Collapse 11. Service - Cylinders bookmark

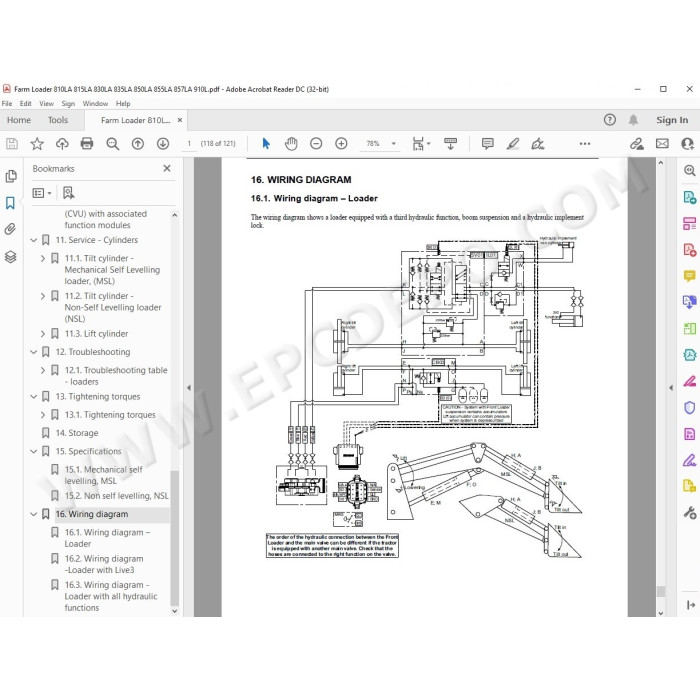click(x=33, y=240)
